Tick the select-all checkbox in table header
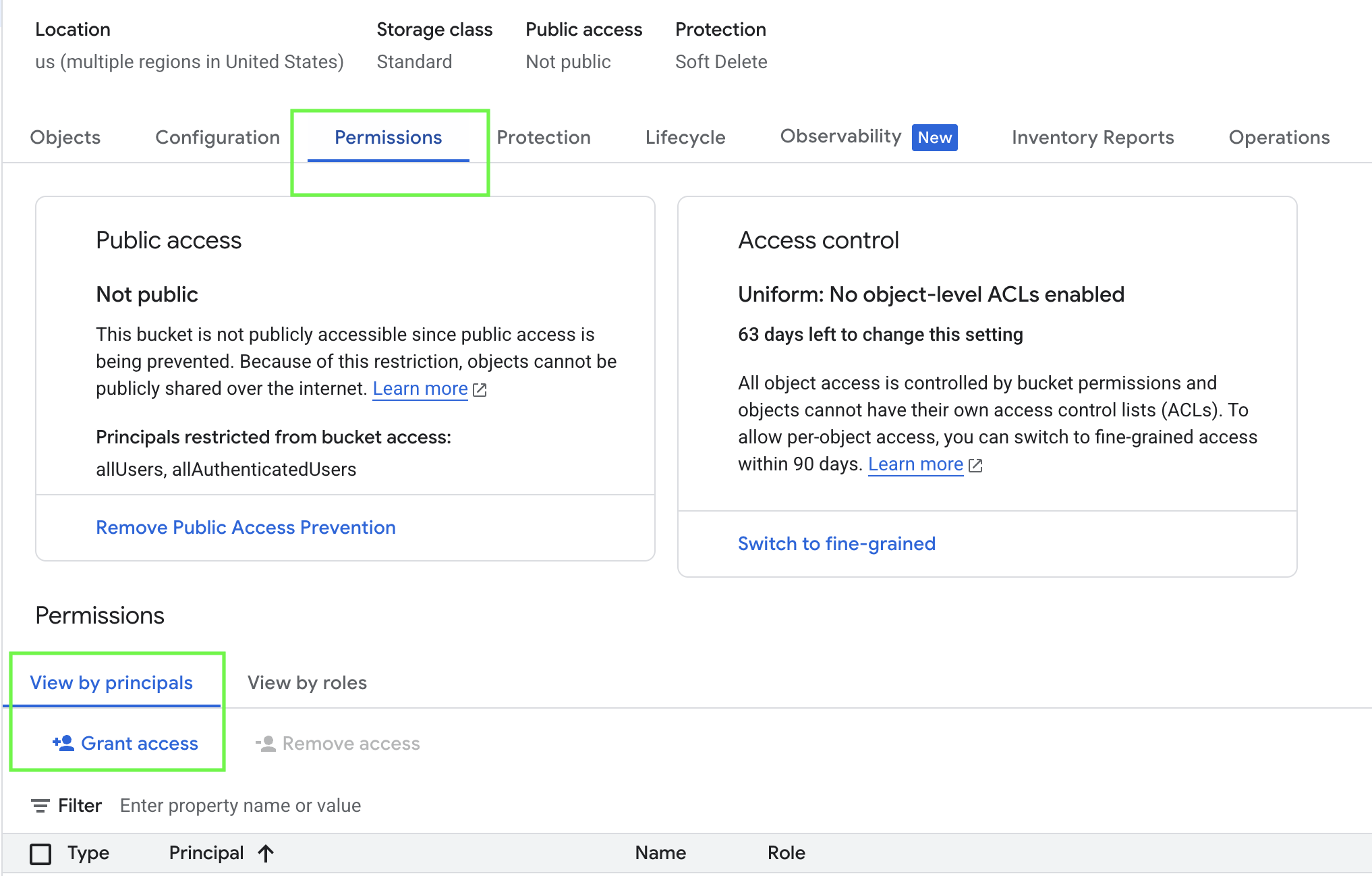Screen dimensions: 1372x876 (40, 854)
